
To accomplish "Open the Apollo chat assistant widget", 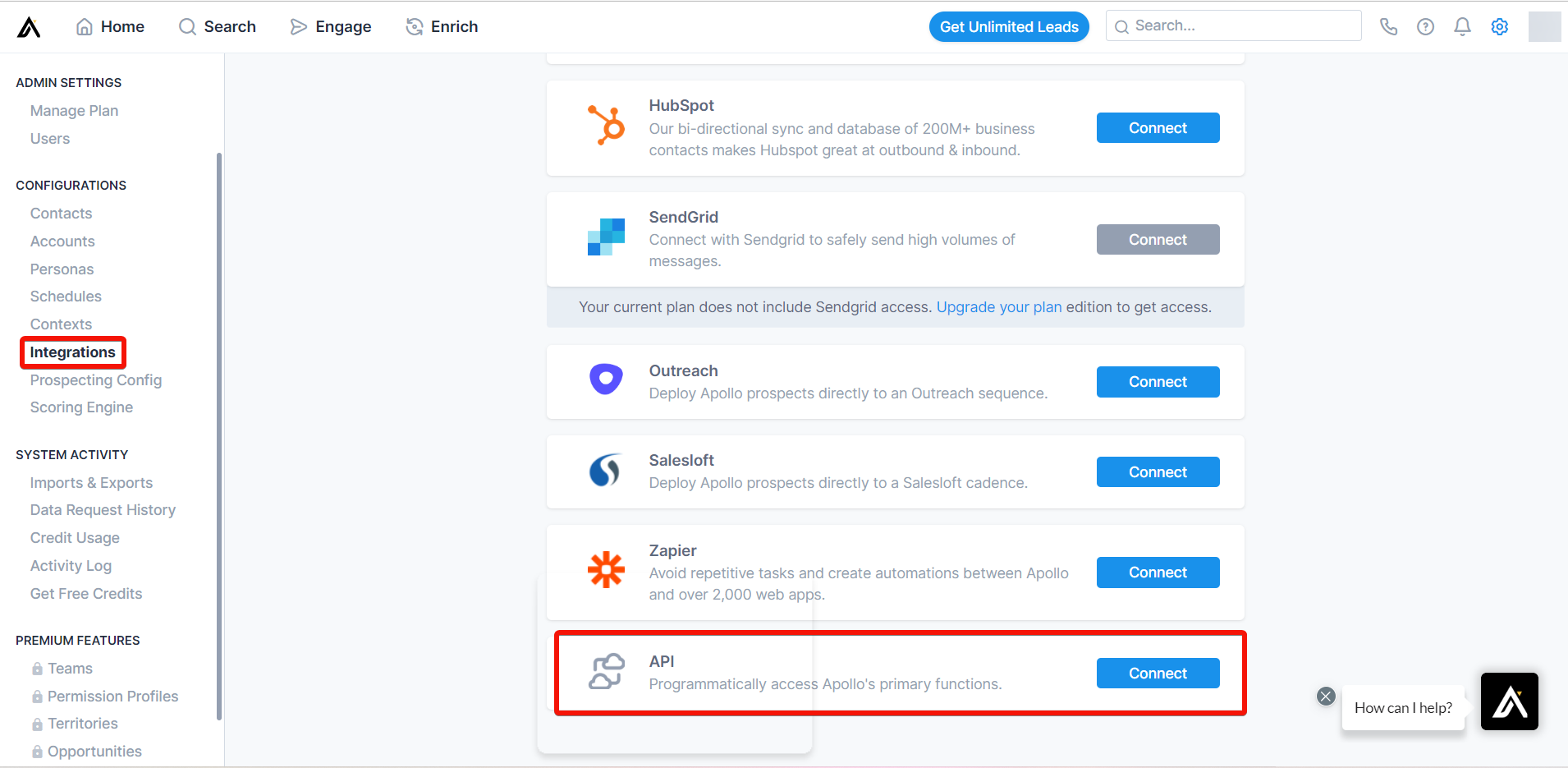I will click(x=1509, y=701).
